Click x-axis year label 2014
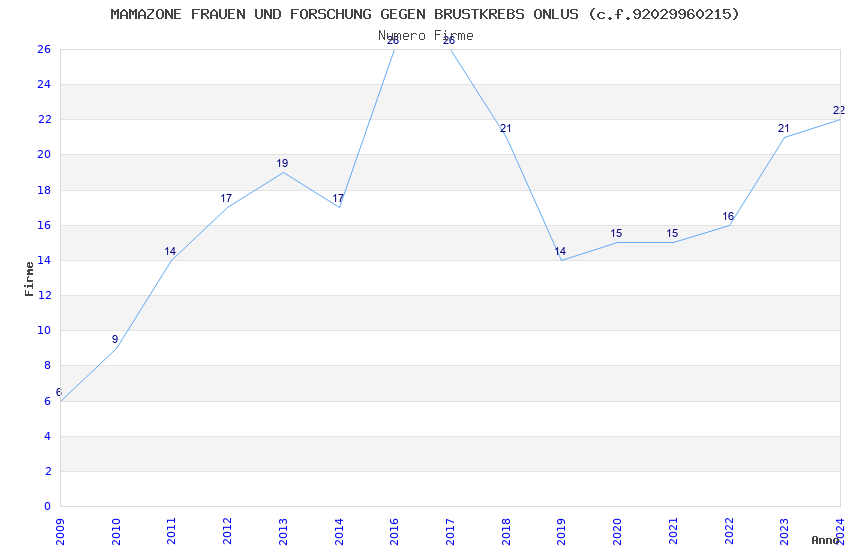Screen dimensions: 850x550 339,532
